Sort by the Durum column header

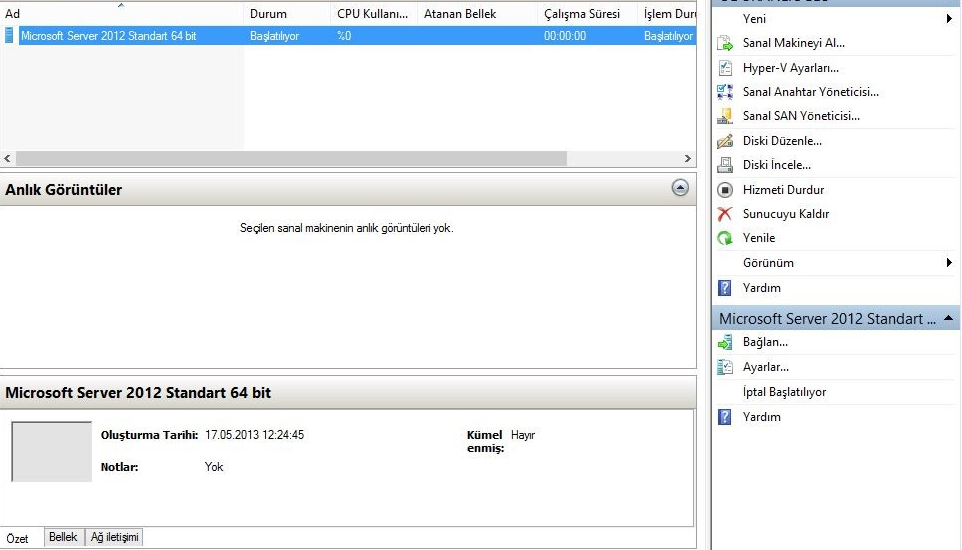(287, 14)
